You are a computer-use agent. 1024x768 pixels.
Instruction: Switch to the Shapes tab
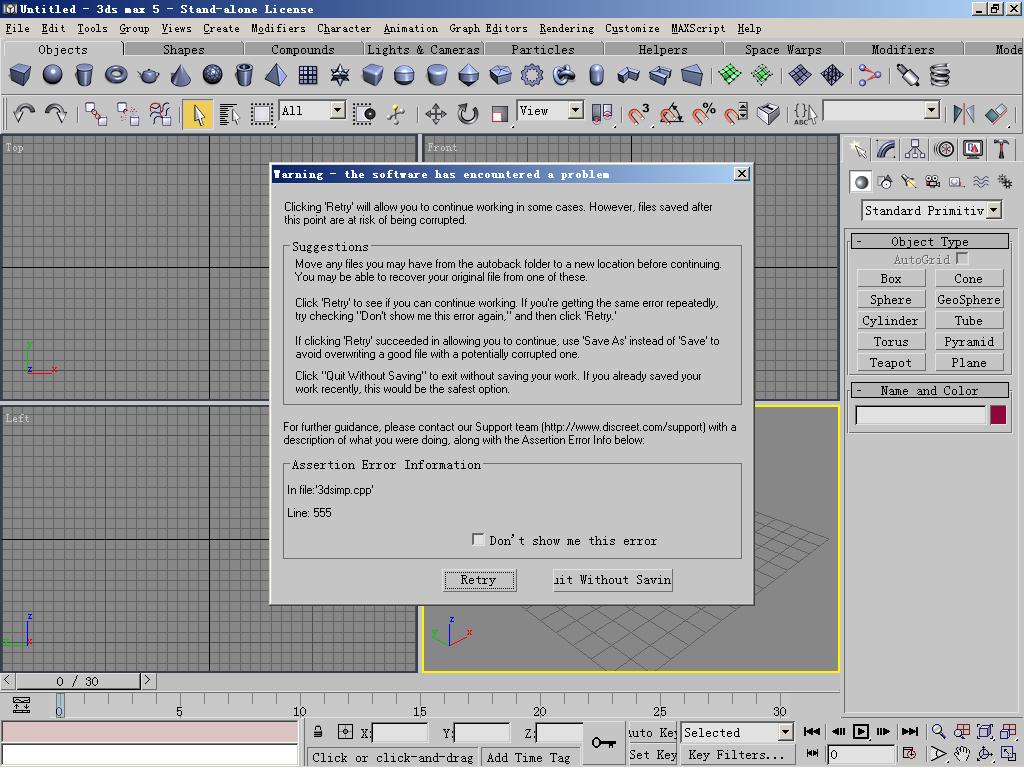click(x=184, y=50)
